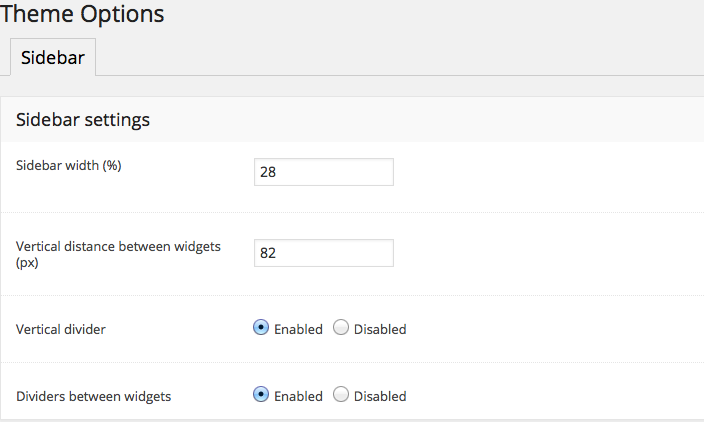The width and height of the screenshot is (704, 422).
Task: Click the "Sidebar settings" section header
Action: (x=83, y=120)
